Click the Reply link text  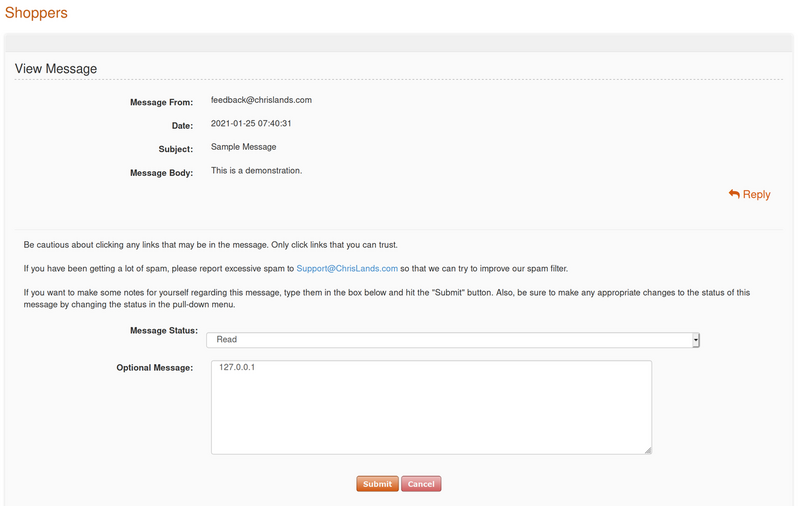pyautogui.click(x=756, y=194)
